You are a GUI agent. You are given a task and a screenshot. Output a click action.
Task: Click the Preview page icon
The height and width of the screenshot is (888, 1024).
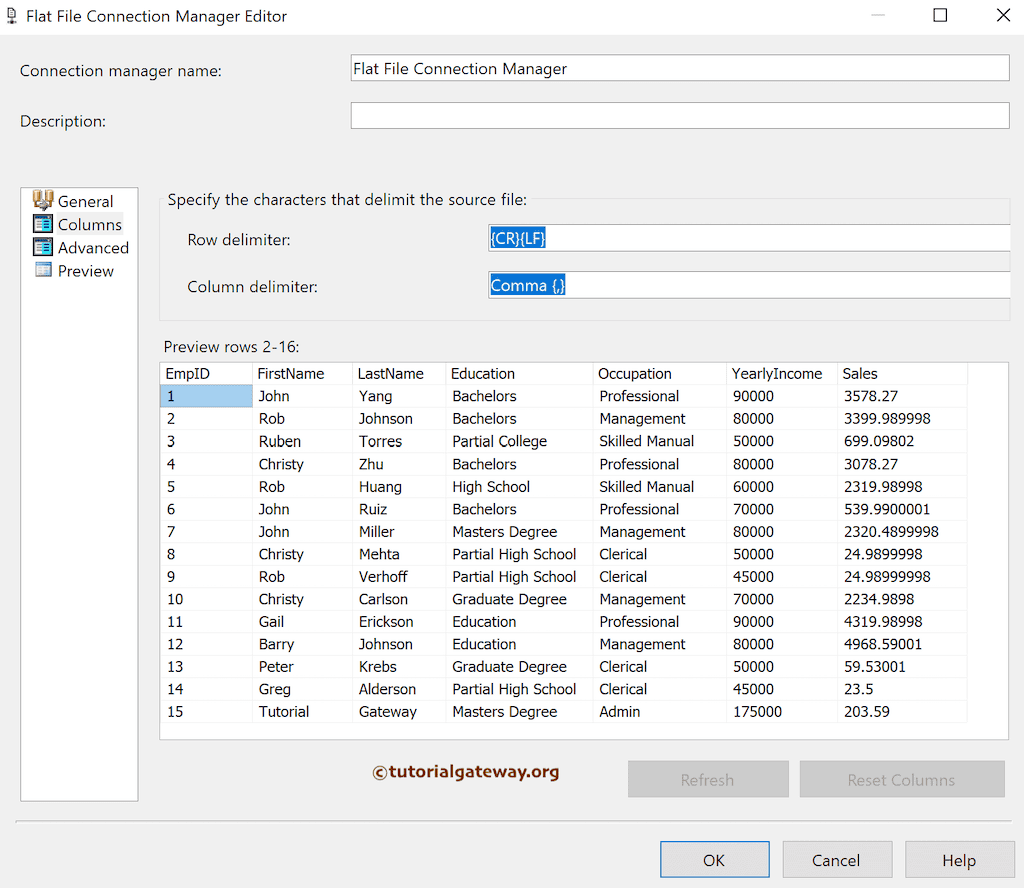(44, 270)
